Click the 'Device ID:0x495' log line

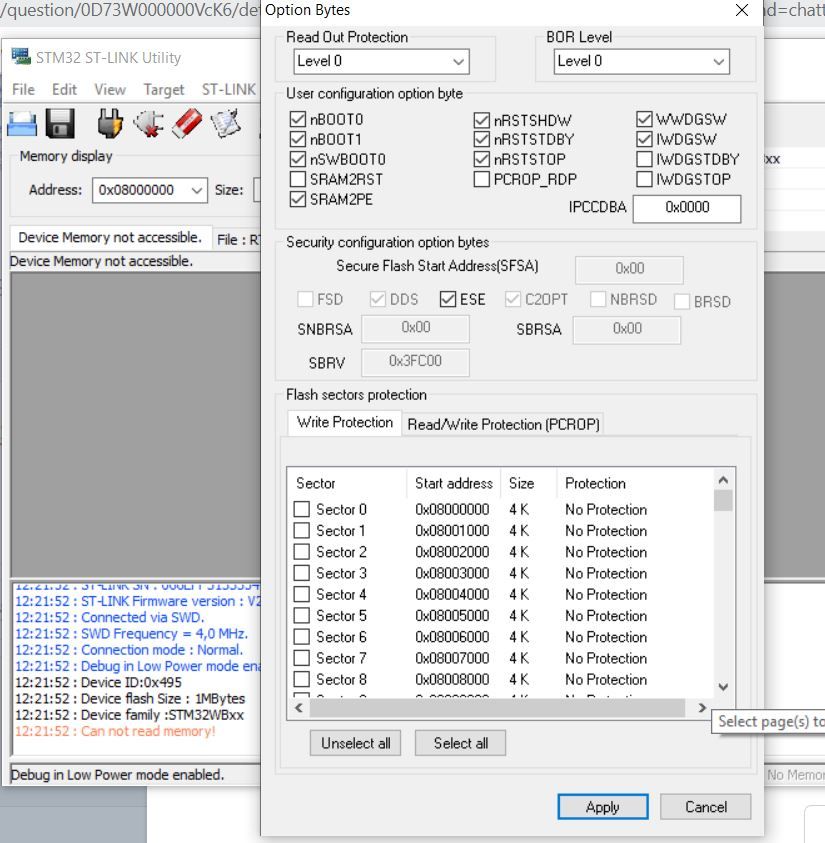pos(98,682)
